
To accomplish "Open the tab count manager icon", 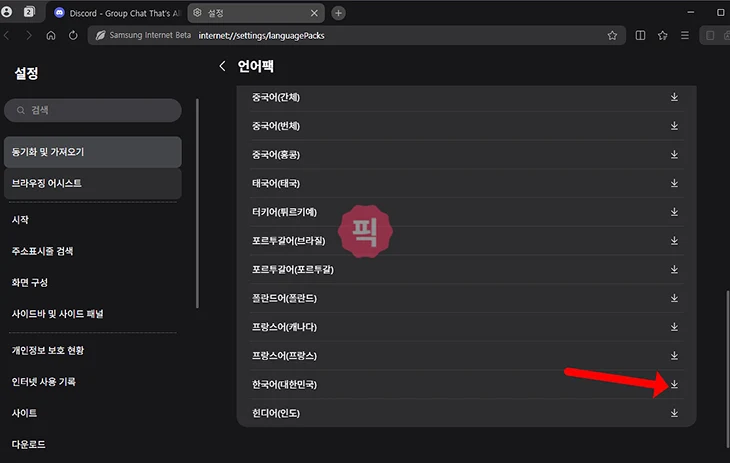I will (29, 12).
